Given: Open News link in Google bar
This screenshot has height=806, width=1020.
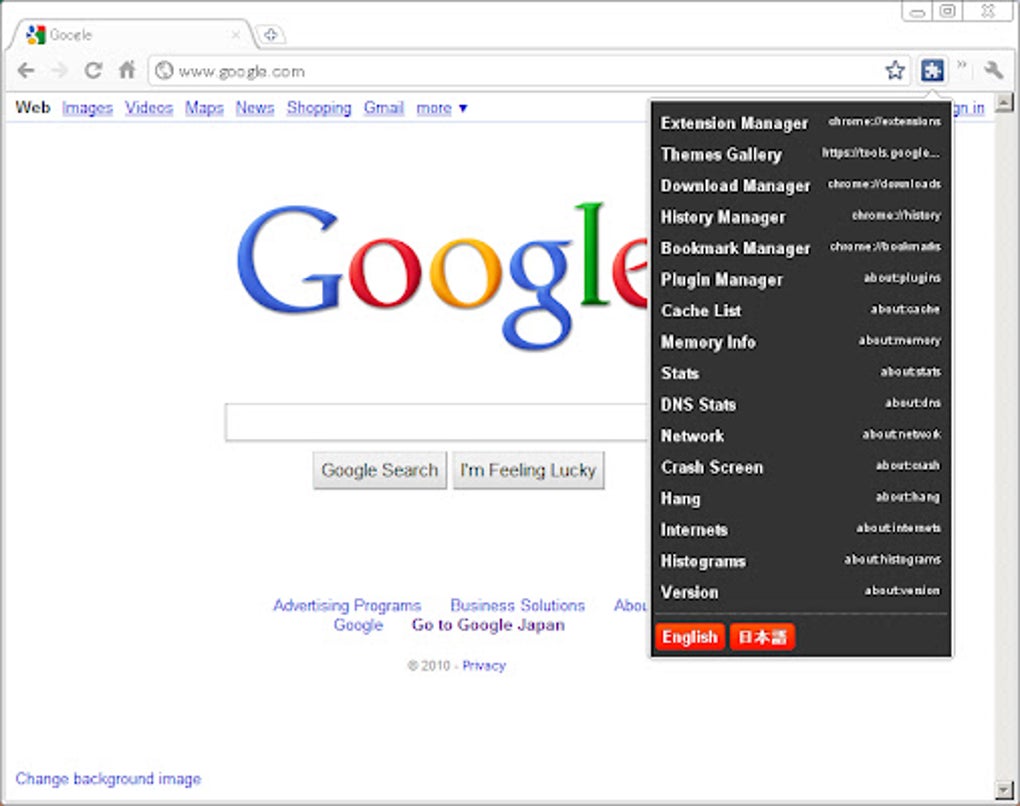Looking at the screenshot, I should (x=255, y=107).
